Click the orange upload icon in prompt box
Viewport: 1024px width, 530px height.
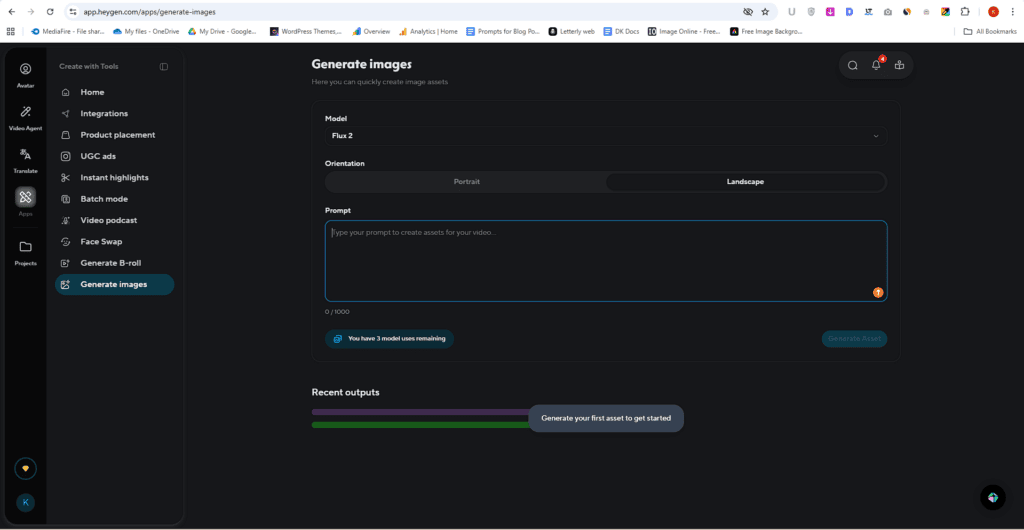(x=878, y=292)
